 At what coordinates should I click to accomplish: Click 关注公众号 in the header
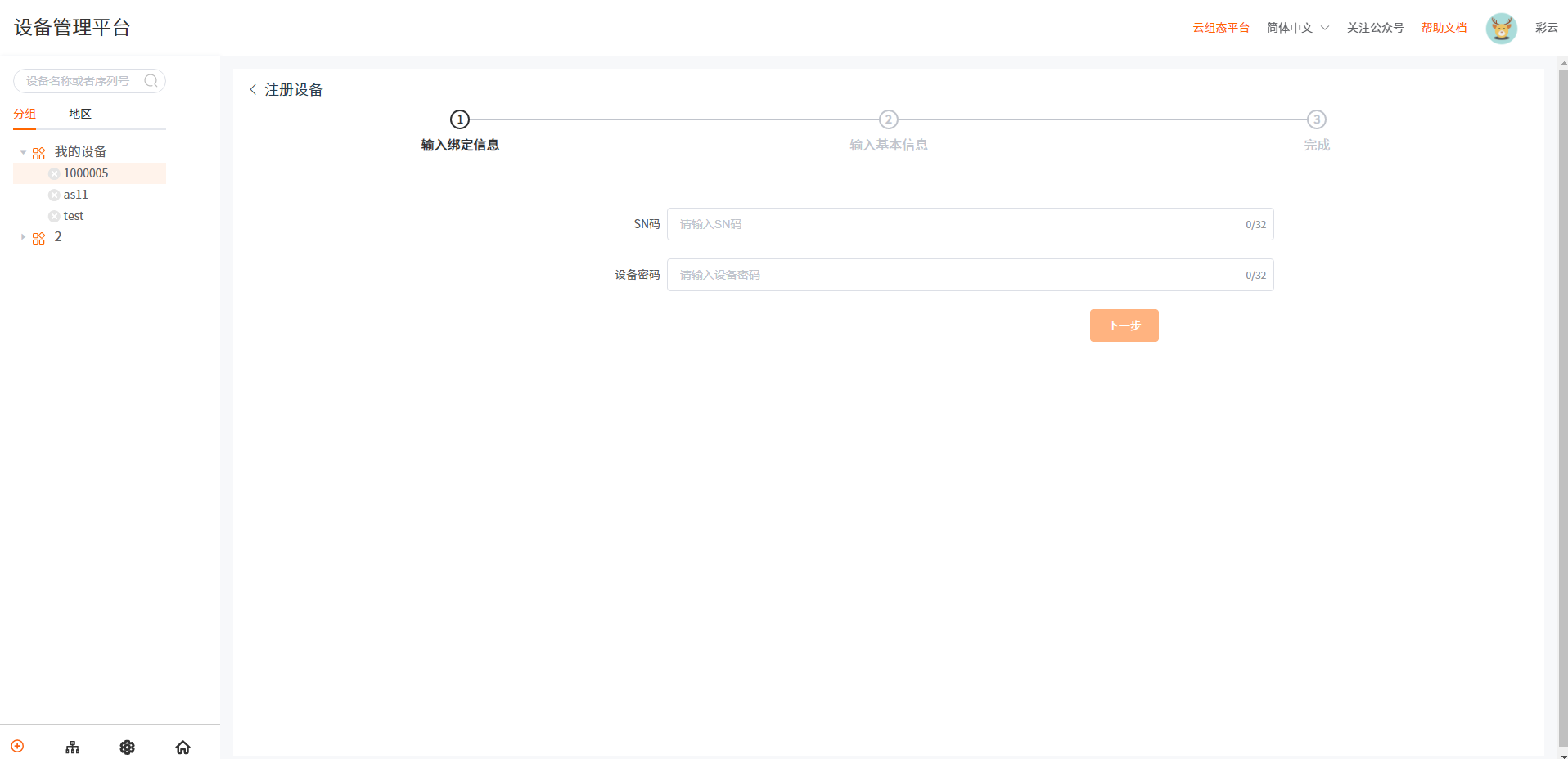point(1375,28)
